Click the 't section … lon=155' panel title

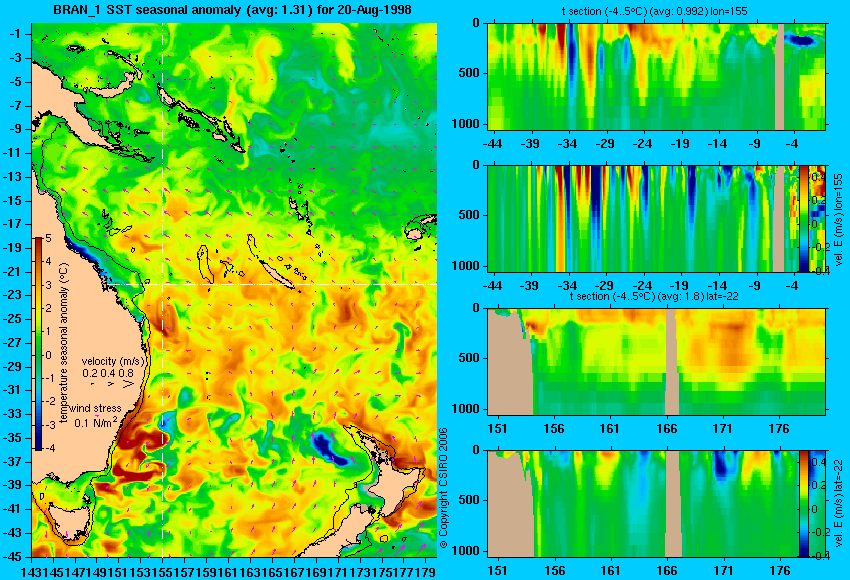[654, 11]
